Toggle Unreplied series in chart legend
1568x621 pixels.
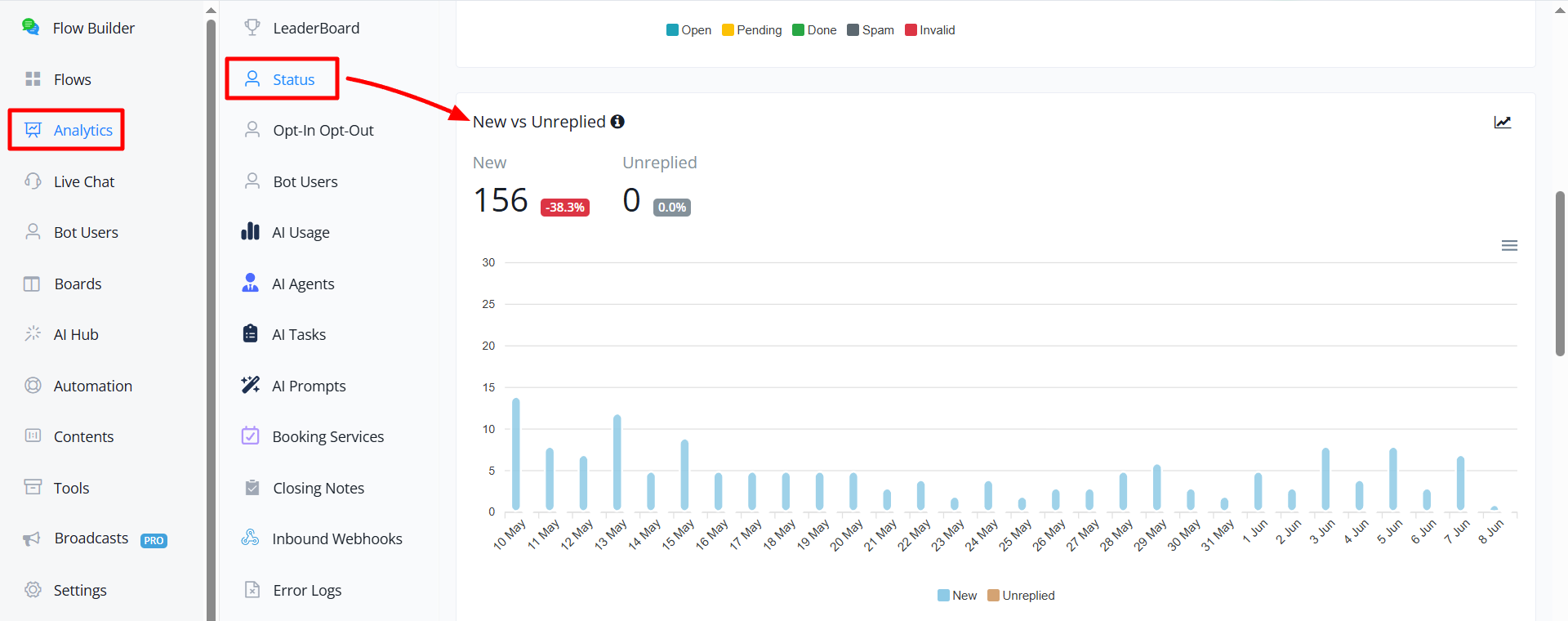(x=1021, y=596)
